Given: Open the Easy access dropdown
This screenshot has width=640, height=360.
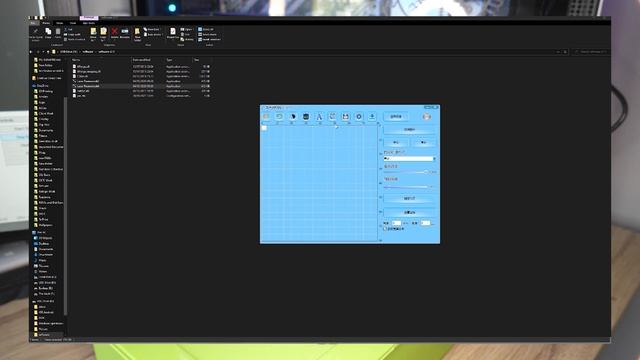Looking at the screenshot, I should pos(153,34).
